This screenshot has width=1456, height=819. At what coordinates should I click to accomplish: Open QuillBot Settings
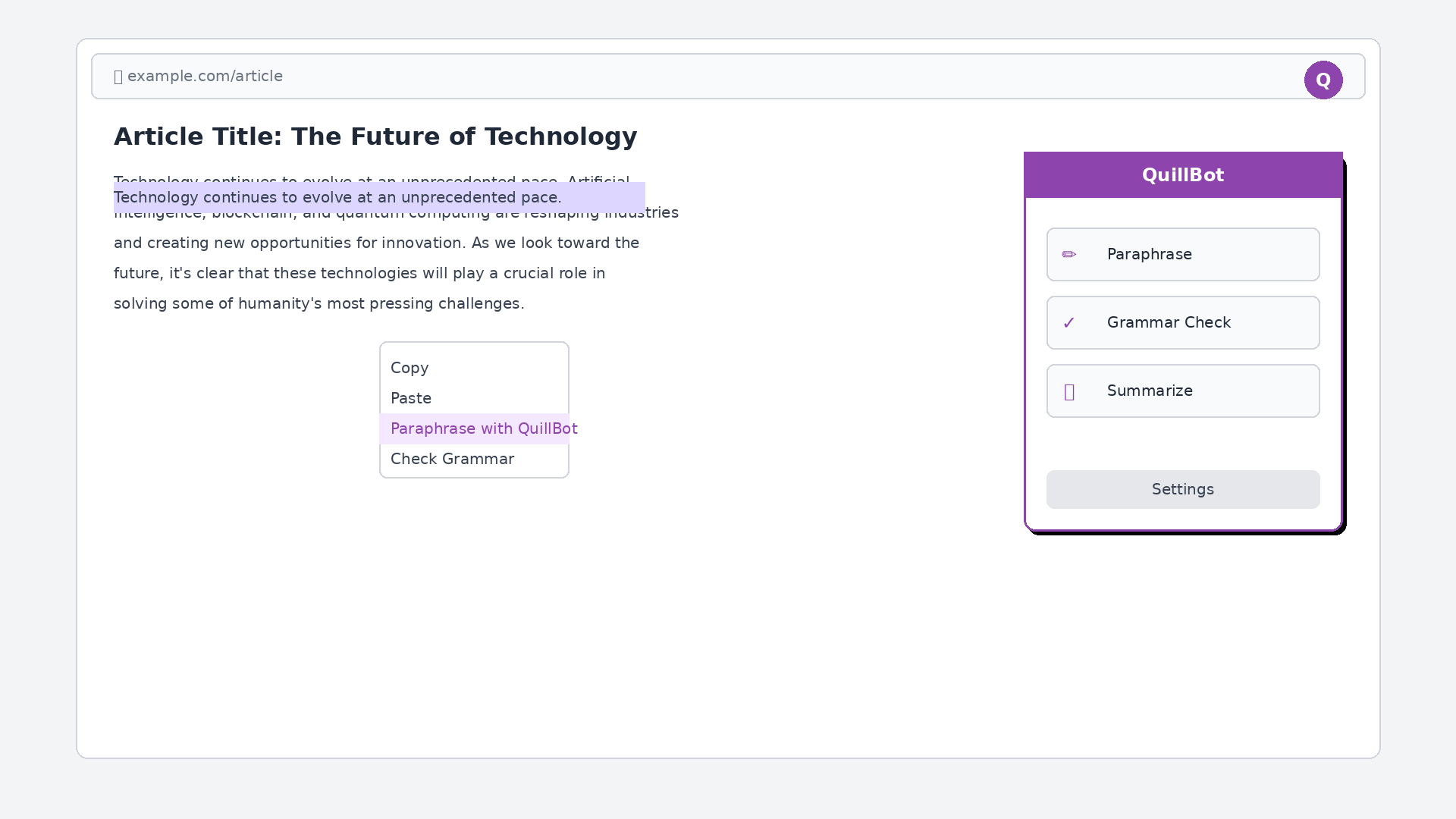pyautogui.click(x=1182, y=489)
